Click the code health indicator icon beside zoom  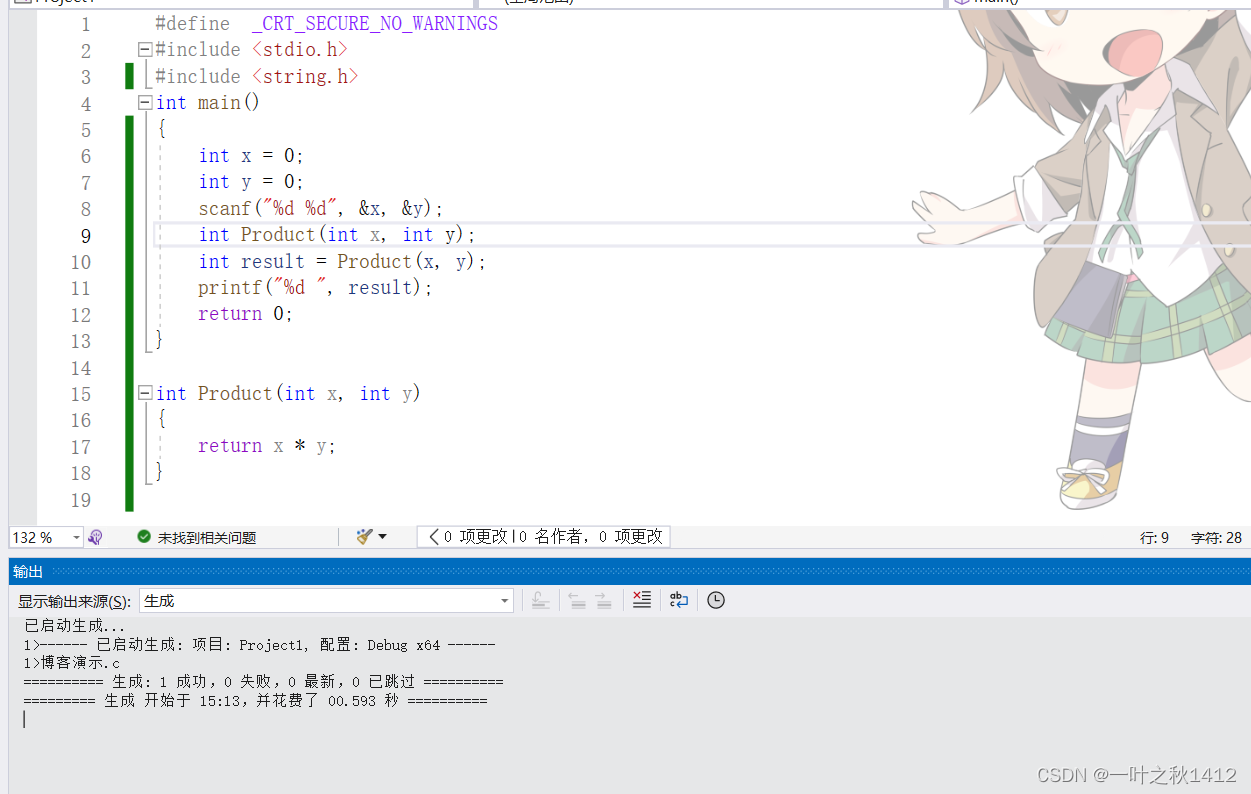point(96,537)
